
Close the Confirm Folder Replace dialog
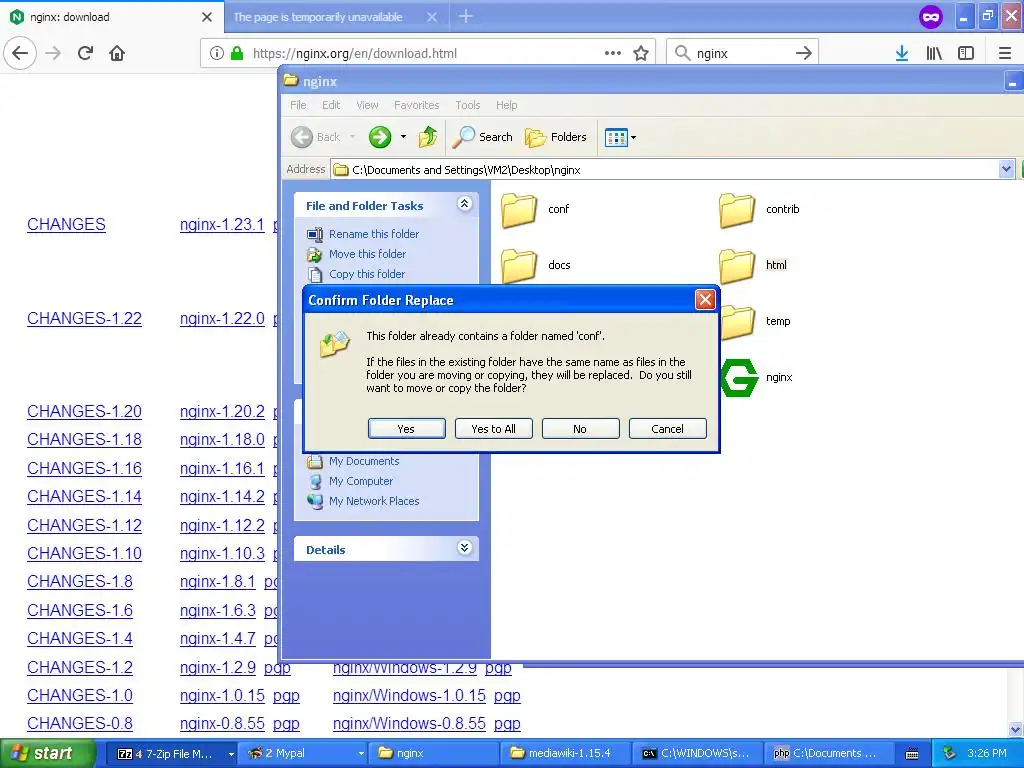705,300
